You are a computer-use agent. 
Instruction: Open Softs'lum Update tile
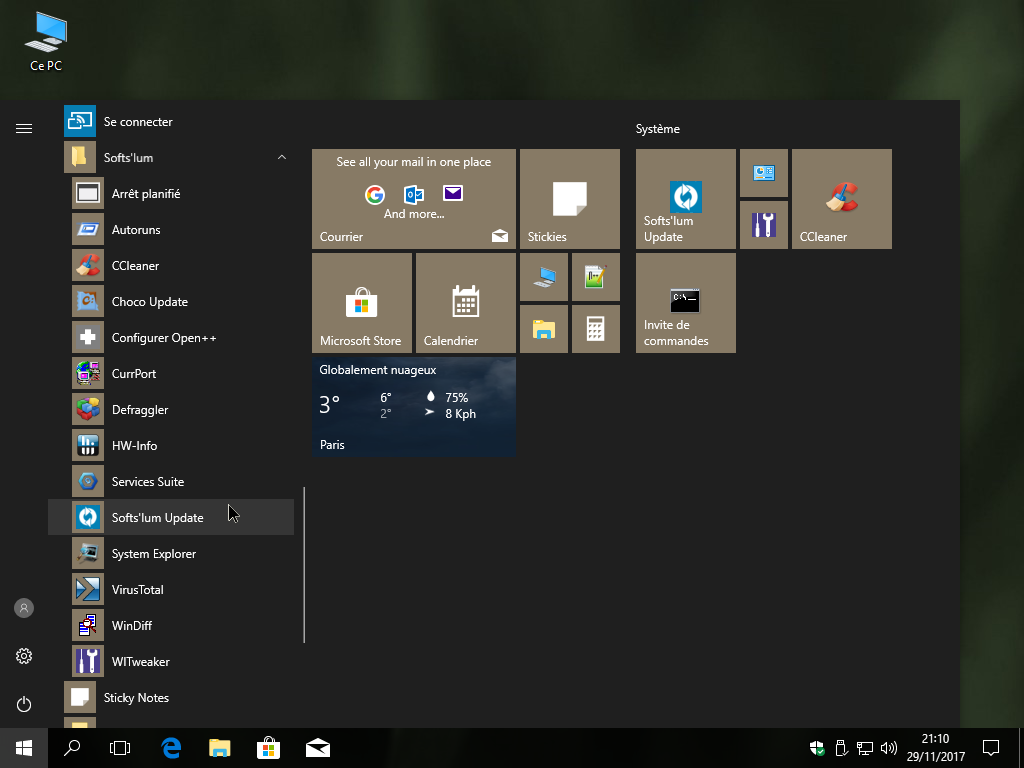(686, 199)
